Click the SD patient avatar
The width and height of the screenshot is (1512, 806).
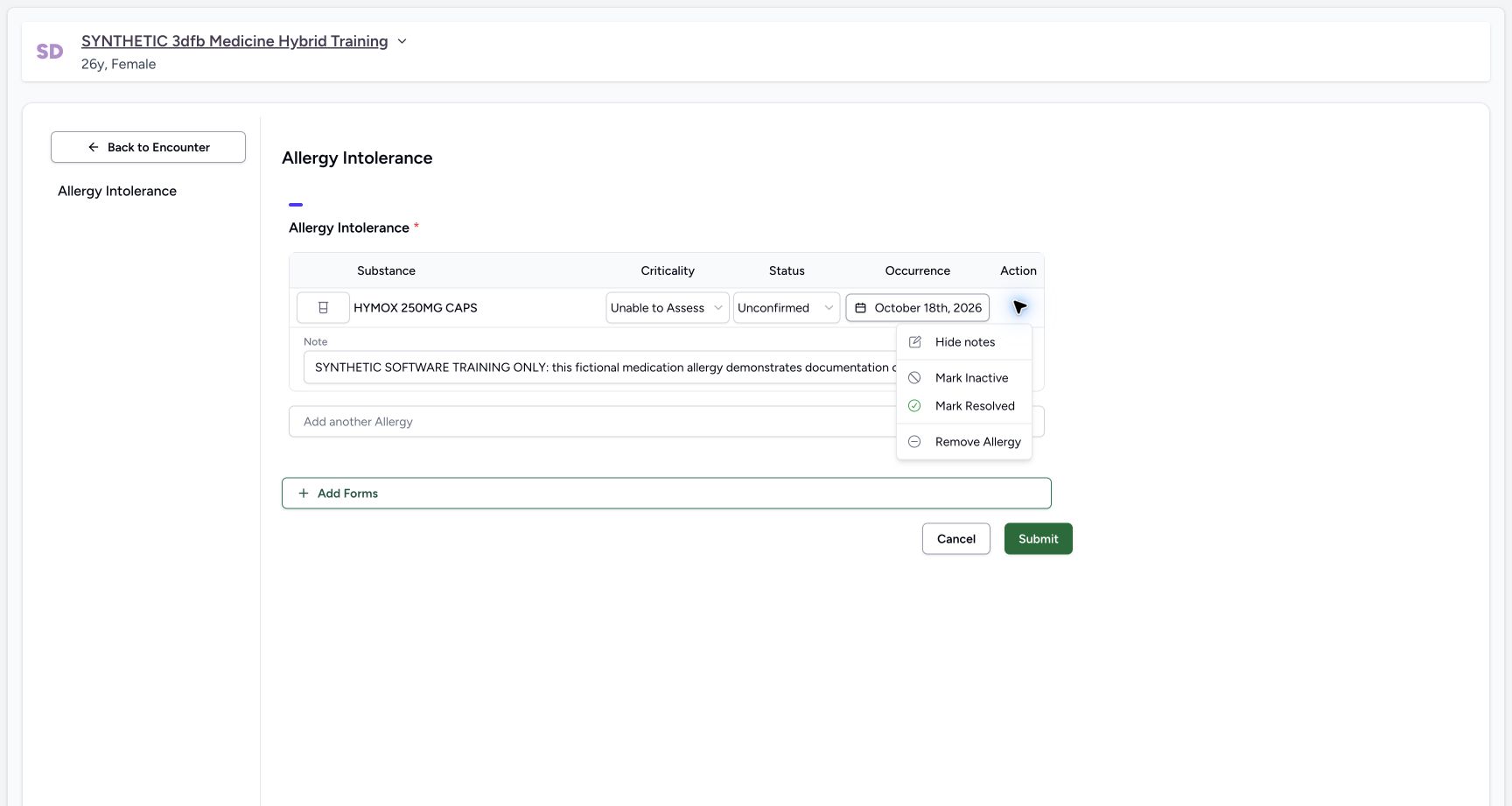coord(50,52)
